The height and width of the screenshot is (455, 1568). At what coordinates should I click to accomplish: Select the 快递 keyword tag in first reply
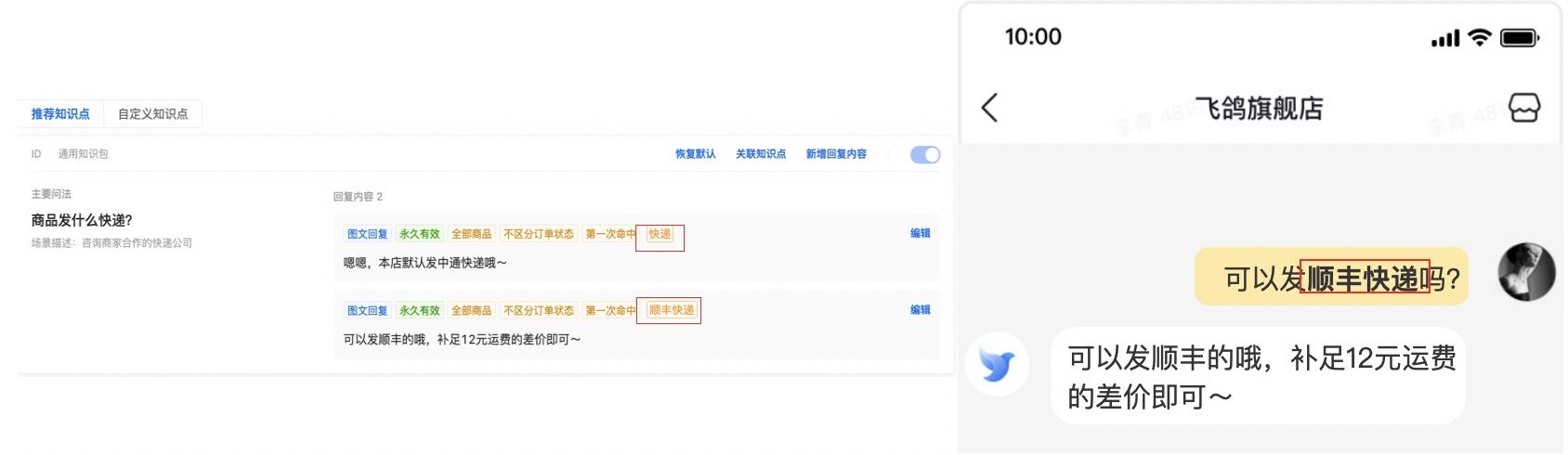coord(660,234)
